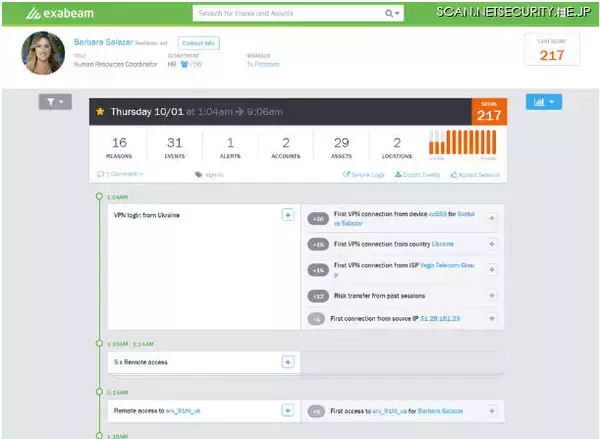Screen dimensions: 600x439
Task: Open the blue chart view dropdown
Action: 544,102
